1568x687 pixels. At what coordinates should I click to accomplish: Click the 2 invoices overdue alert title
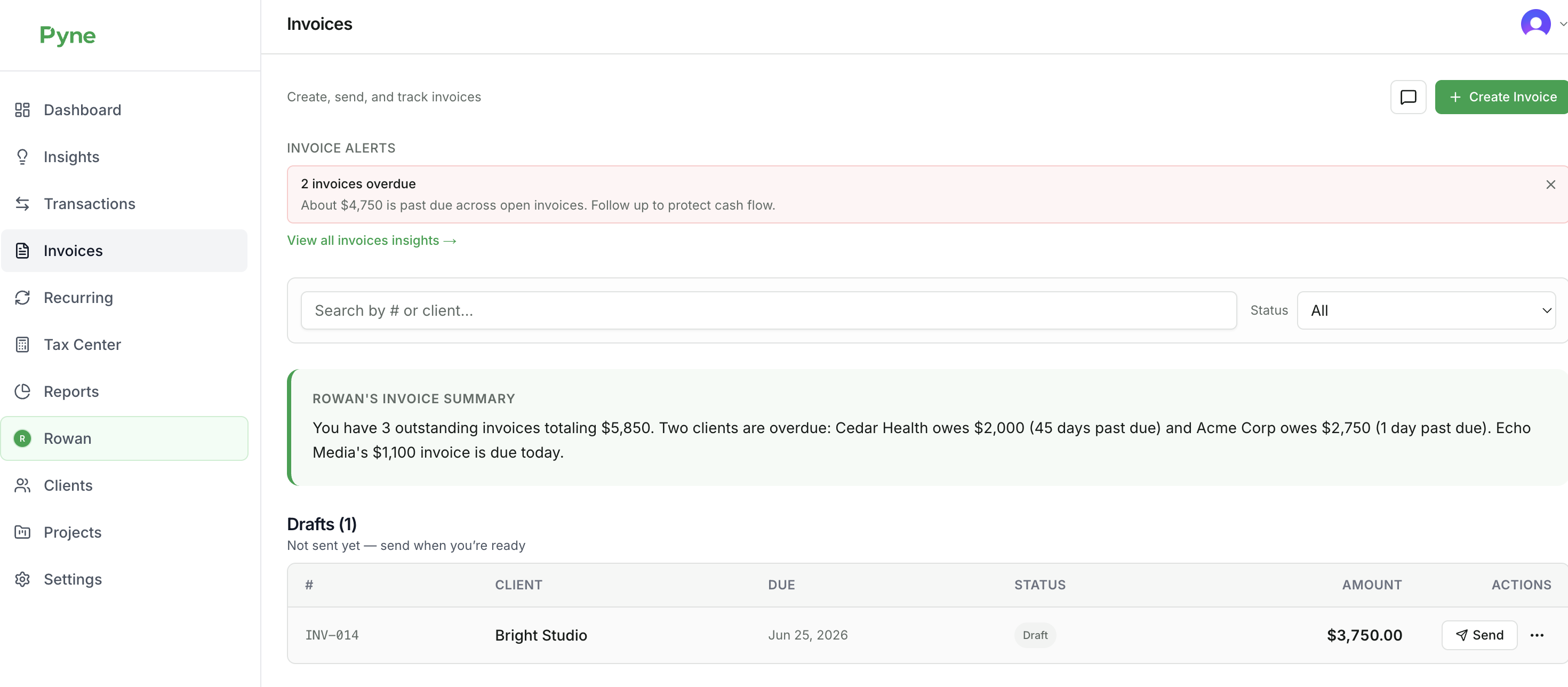[x=358, y=184]
